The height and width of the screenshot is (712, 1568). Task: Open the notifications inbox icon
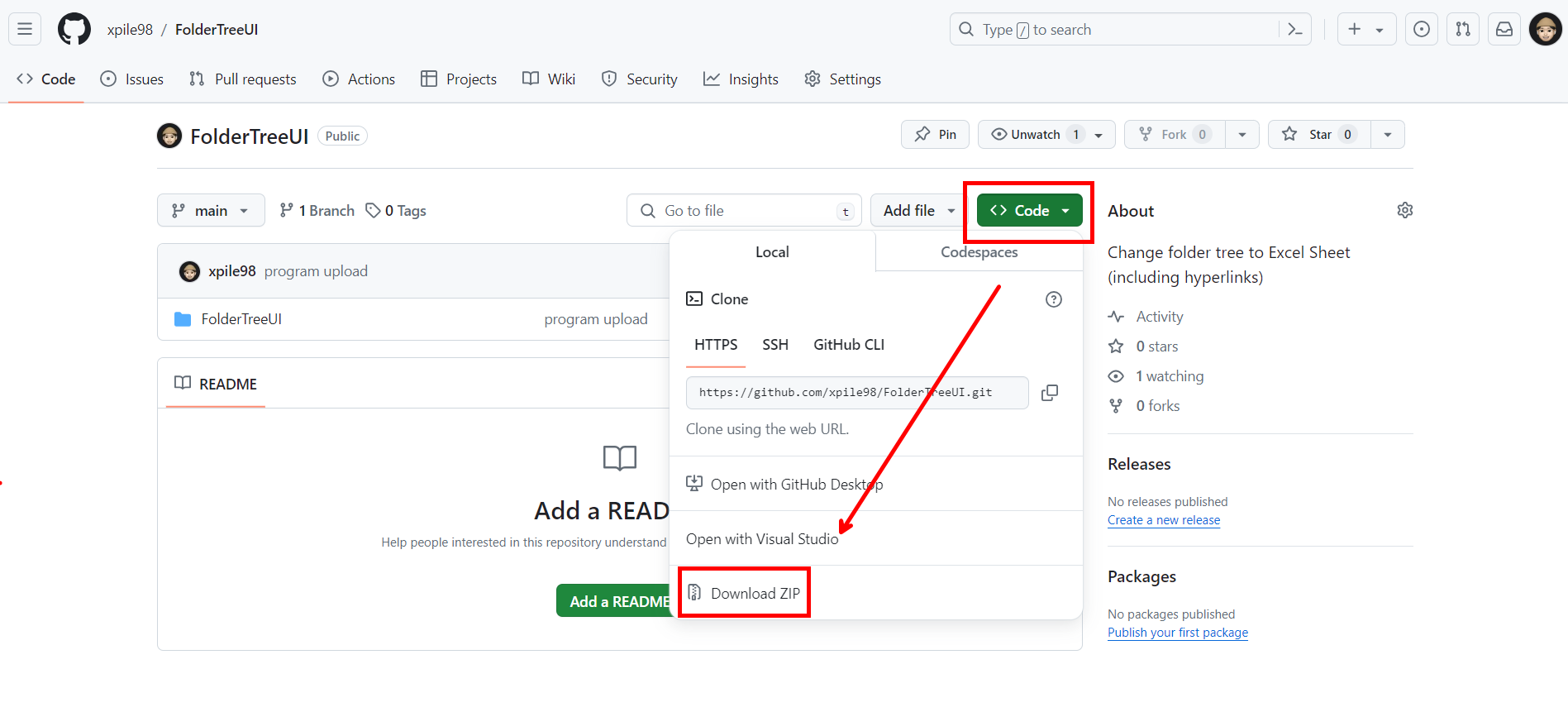[x=1504, y=29]
